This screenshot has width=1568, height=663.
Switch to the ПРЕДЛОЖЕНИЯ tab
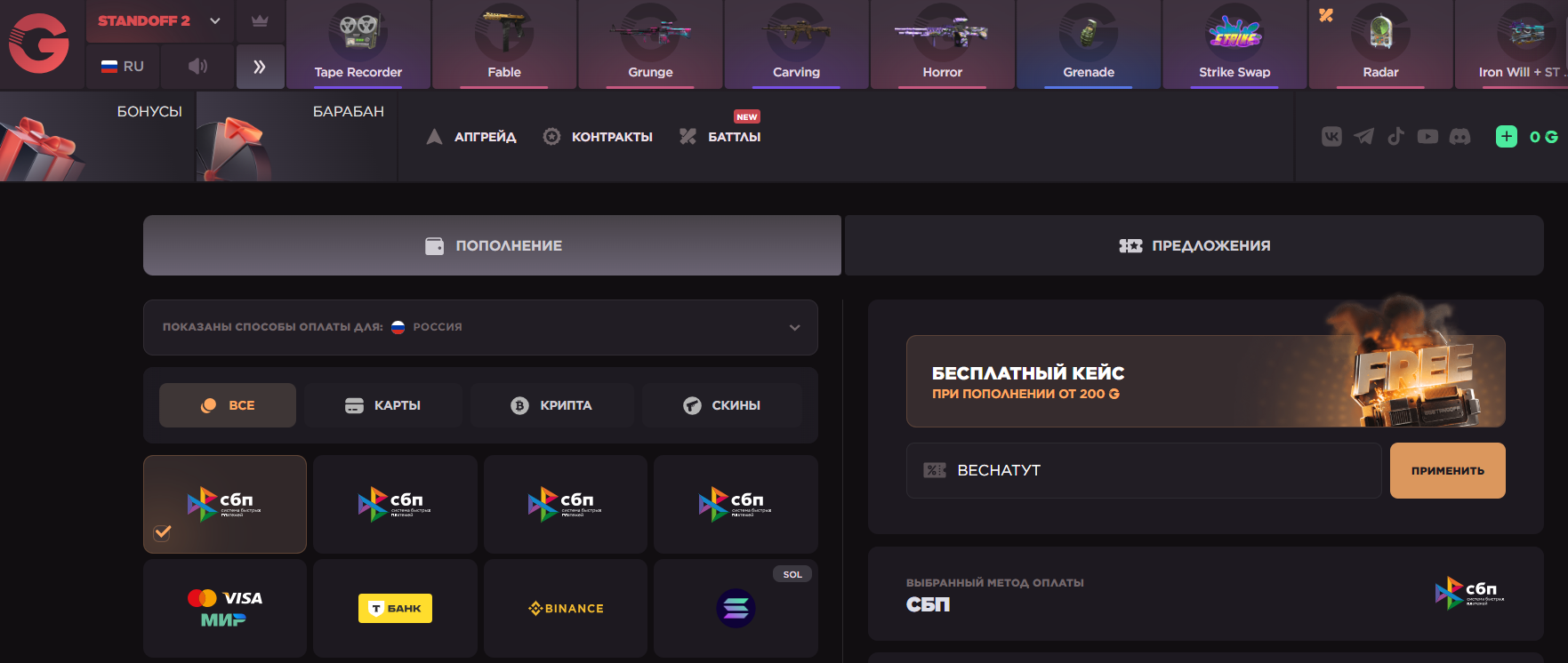[x=1194, y=245]
